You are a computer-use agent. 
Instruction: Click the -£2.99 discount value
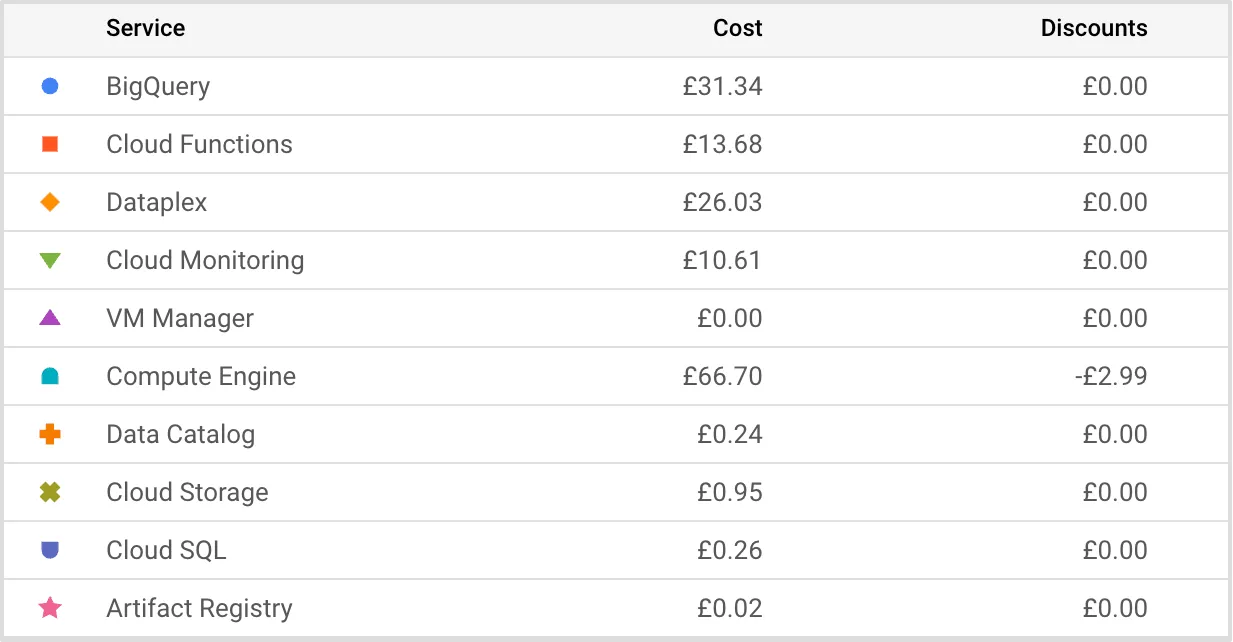(1114, 377)
